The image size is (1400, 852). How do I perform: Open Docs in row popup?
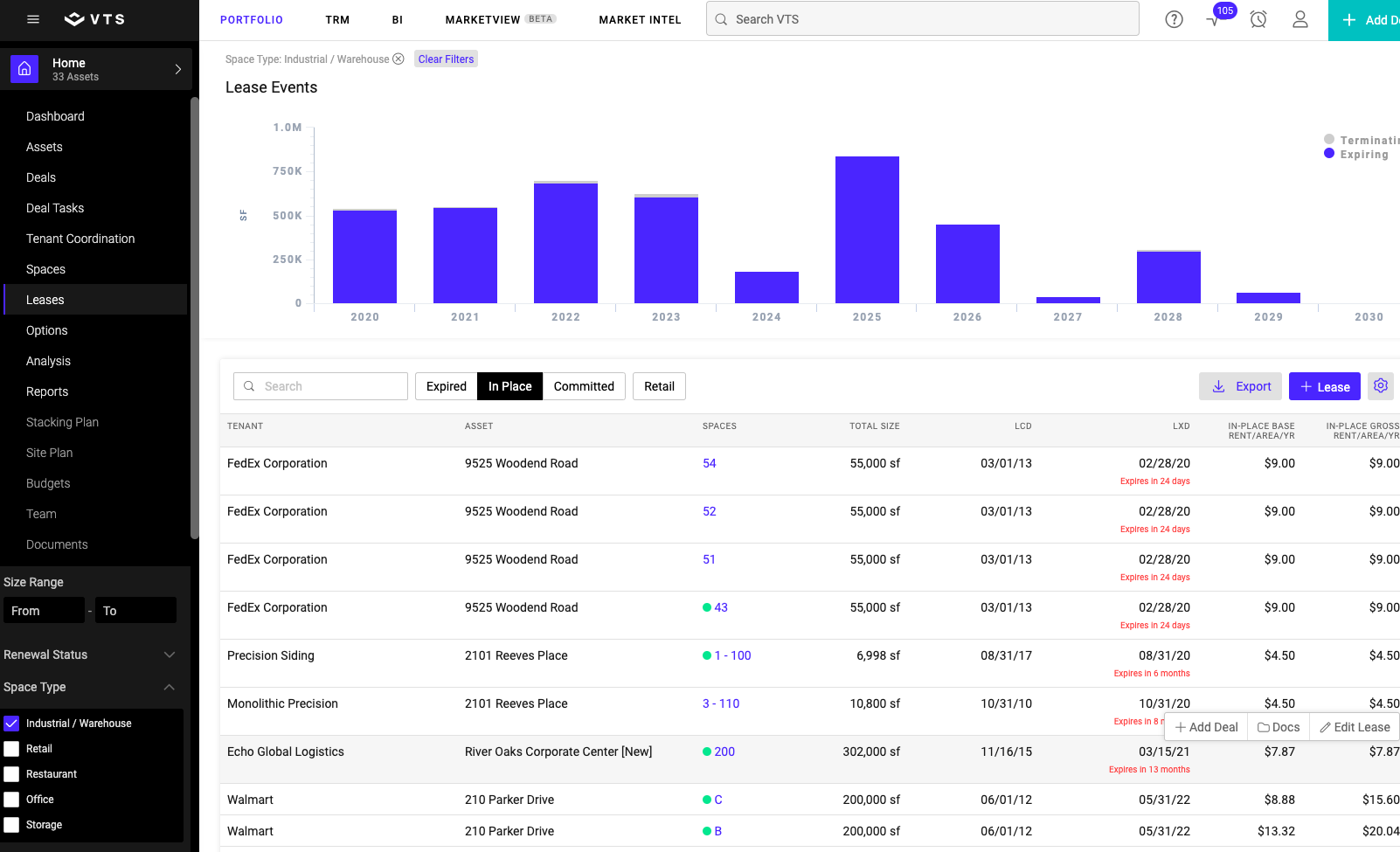(x=1279, y=727)
